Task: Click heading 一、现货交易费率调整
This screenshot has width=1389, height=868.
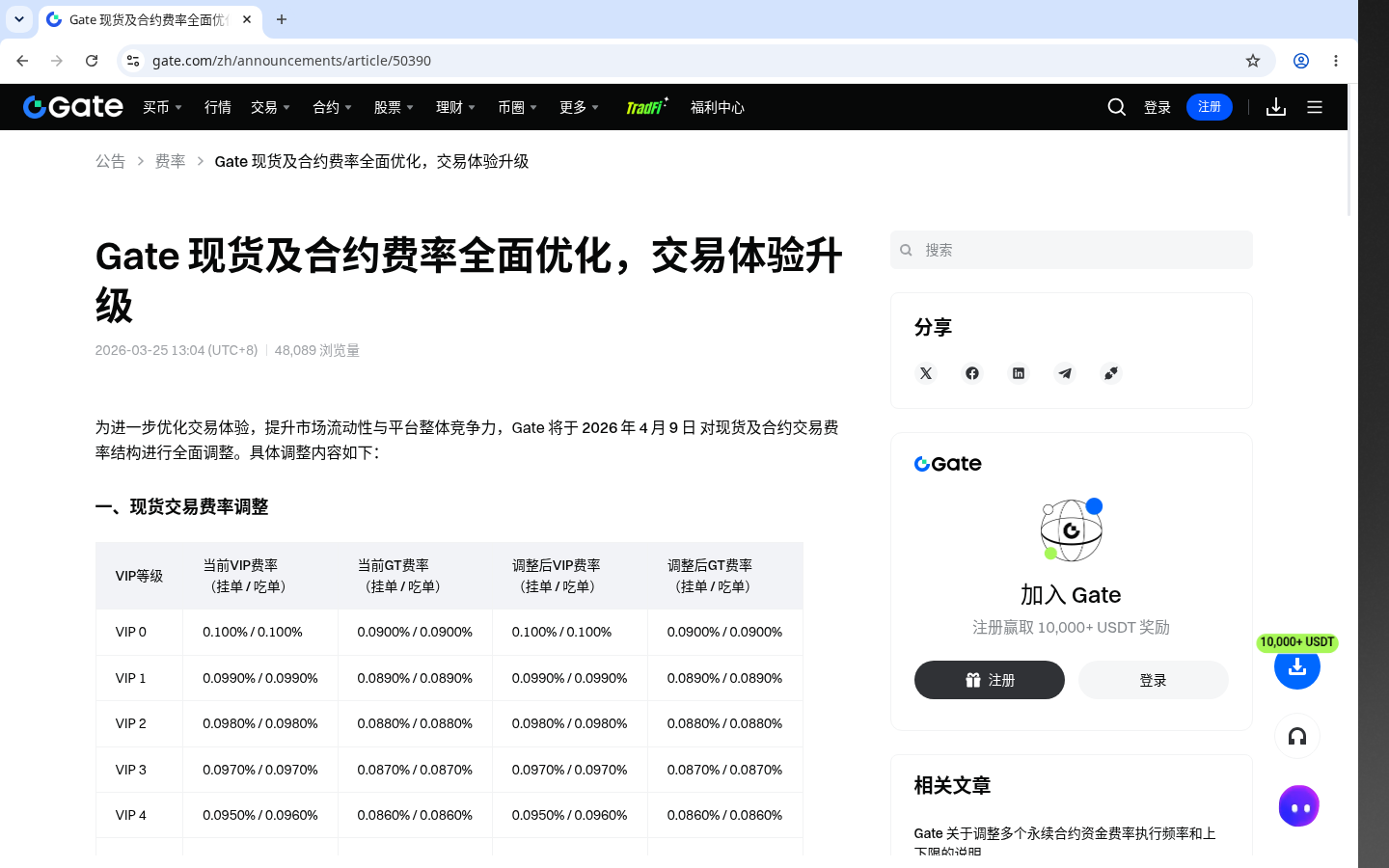Action: click(181, 506)
